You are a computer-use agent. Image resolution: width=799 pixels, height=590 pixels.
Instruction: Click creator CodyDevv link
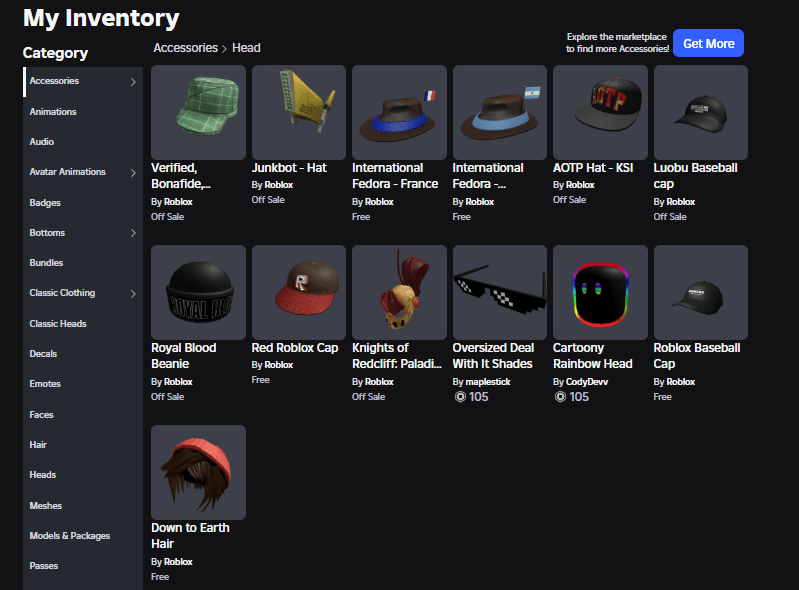[x=587, y=382]
